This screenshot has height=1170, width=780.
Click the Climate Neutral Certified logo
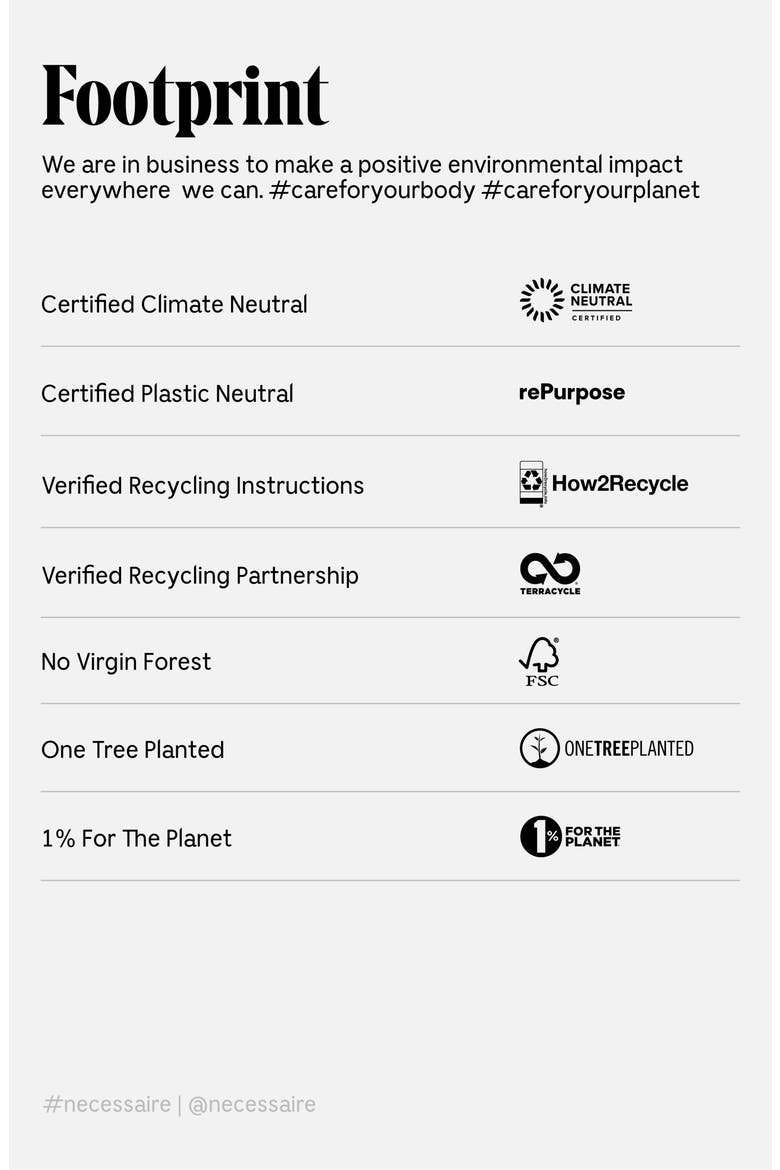pyautogui.click(x=575, y=301)
